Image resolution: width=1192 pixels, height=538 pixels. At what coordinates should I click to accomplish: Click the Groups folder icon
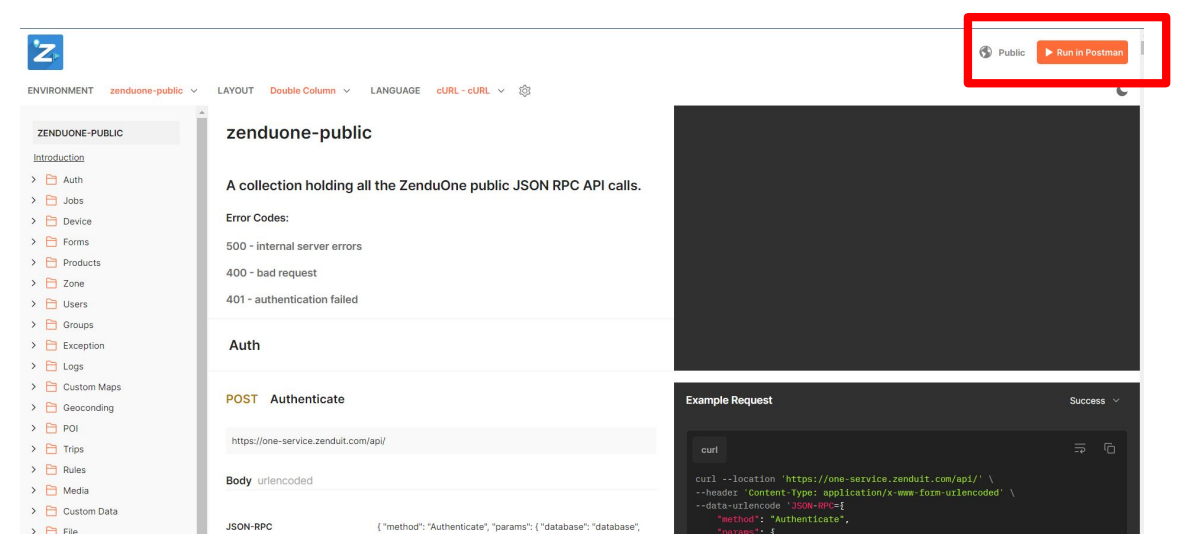[x=52, y=324]
